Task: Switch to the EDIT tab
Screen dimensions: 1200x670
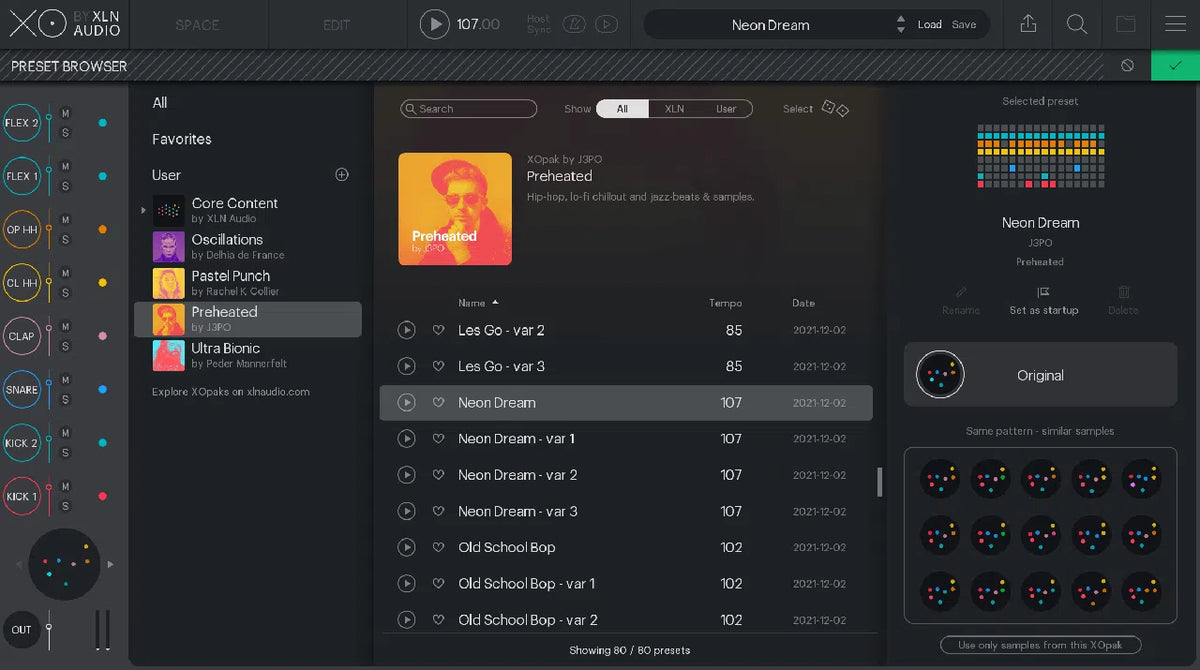Action: 336,23
